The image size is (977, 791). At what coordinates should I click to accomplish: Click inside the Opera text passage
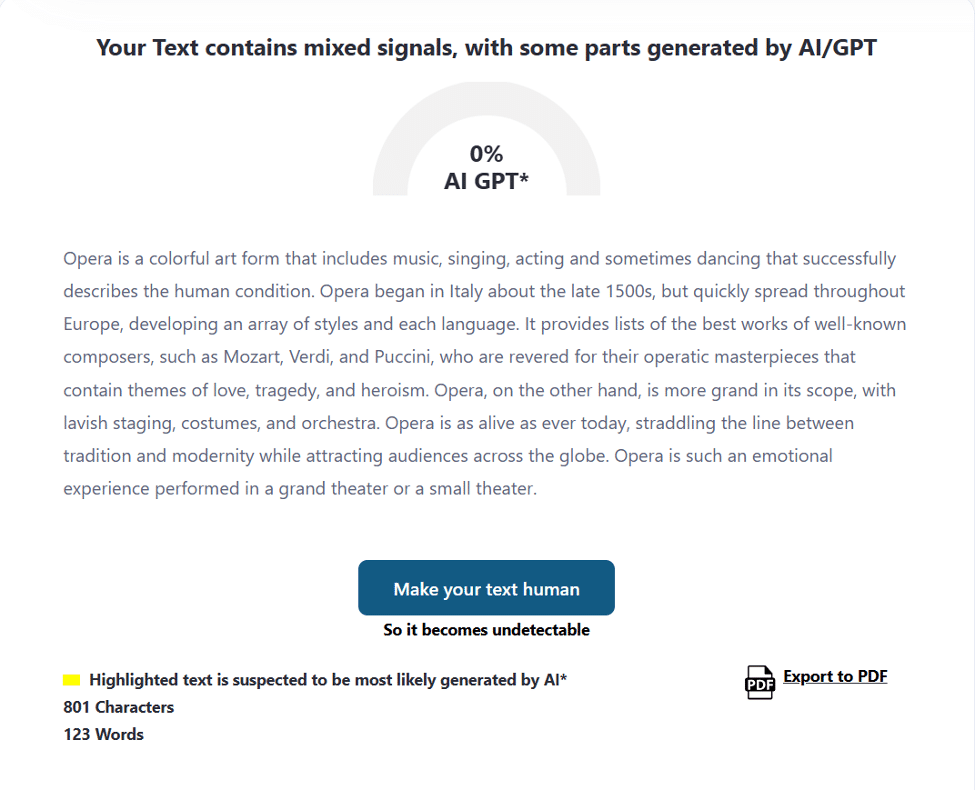tap(487, 373)
